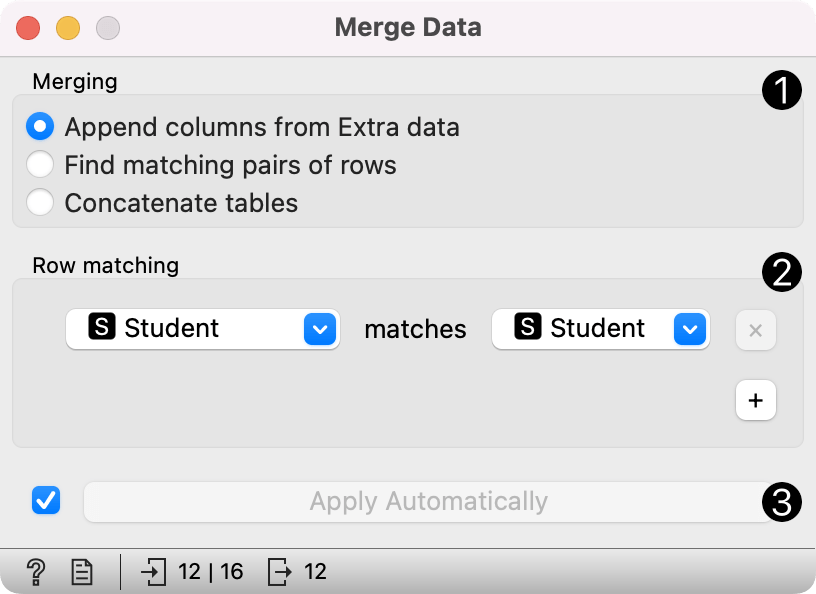This screenshot has width=816, height=594.
Task: Click the report document icon
Action: tap(82, 572)
